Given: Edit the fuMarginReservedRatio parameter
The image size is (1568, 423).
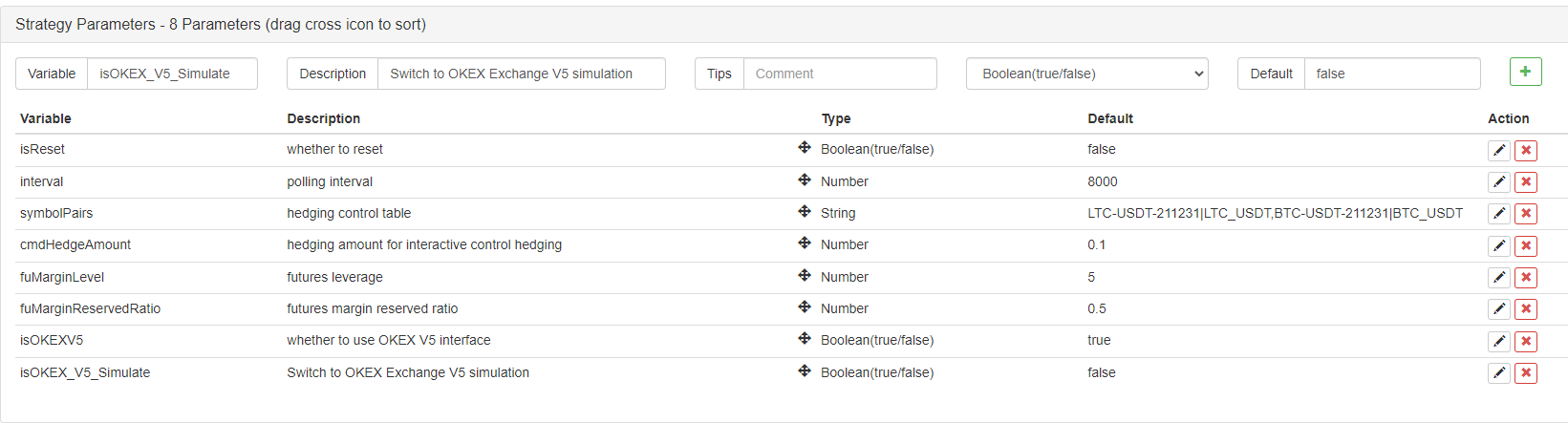Looking at the screenshot, I should (1499, 309).
